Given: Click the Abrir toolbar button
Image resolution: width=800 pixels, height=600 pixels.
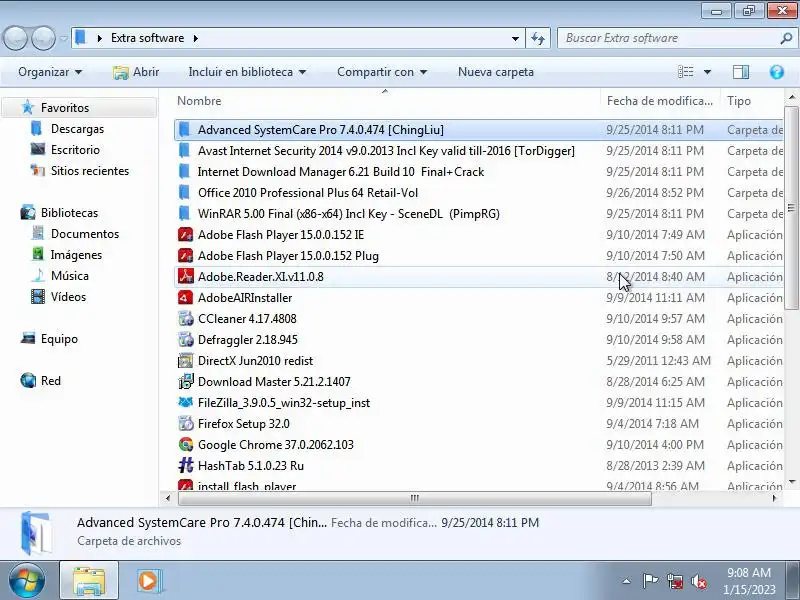Looking at the screenshot, I should coord(136,72).
